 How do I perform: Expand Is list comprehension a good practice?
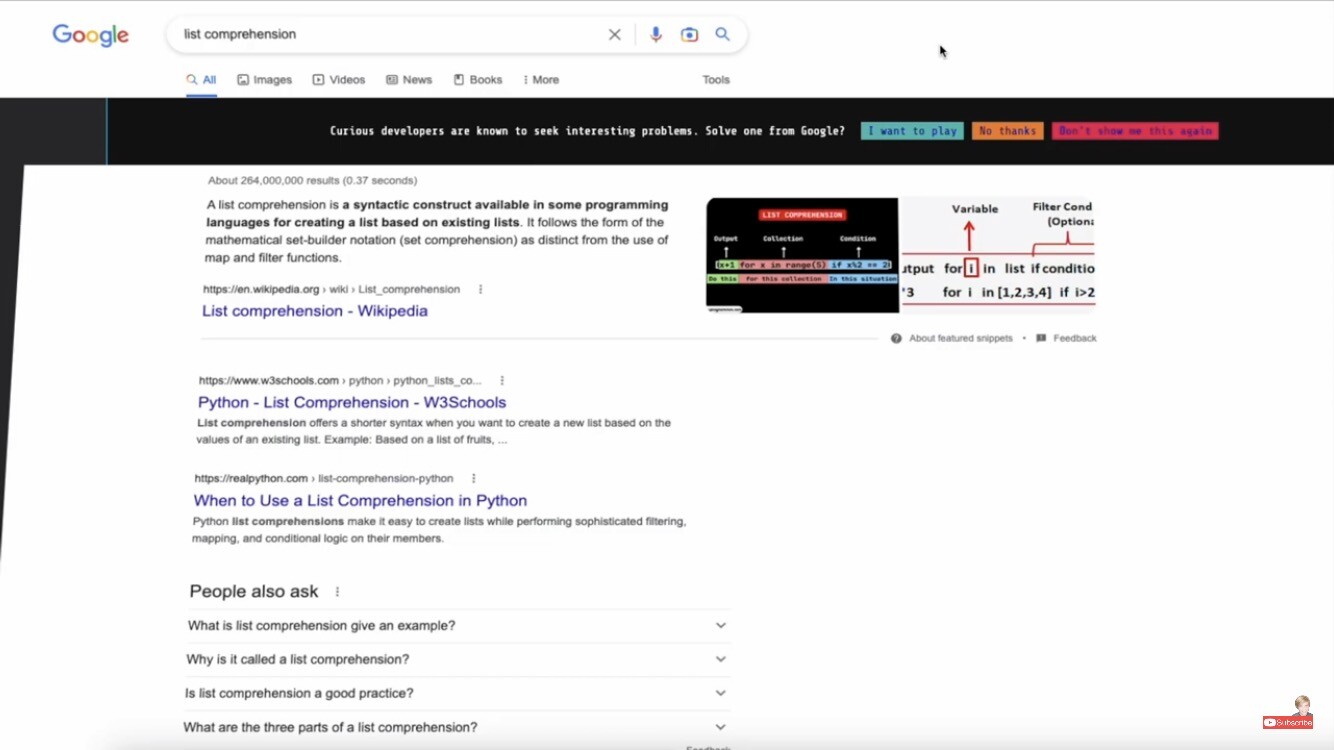[x=456, y=693]
